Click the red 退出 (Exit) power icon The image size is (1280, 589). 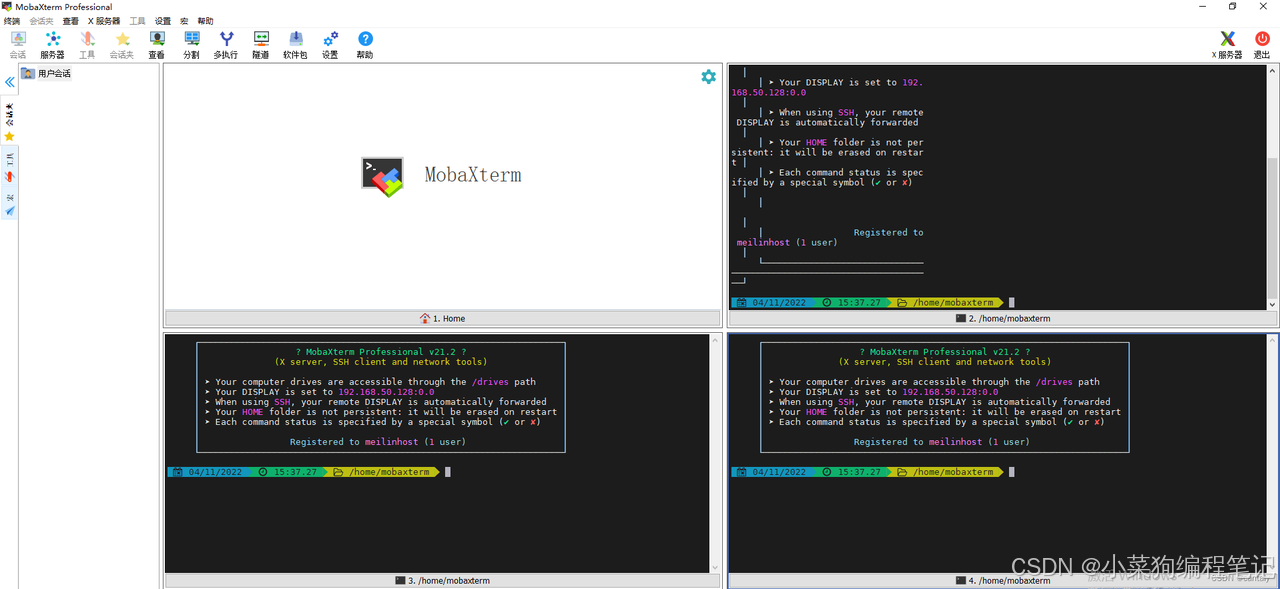(1262, 45)
